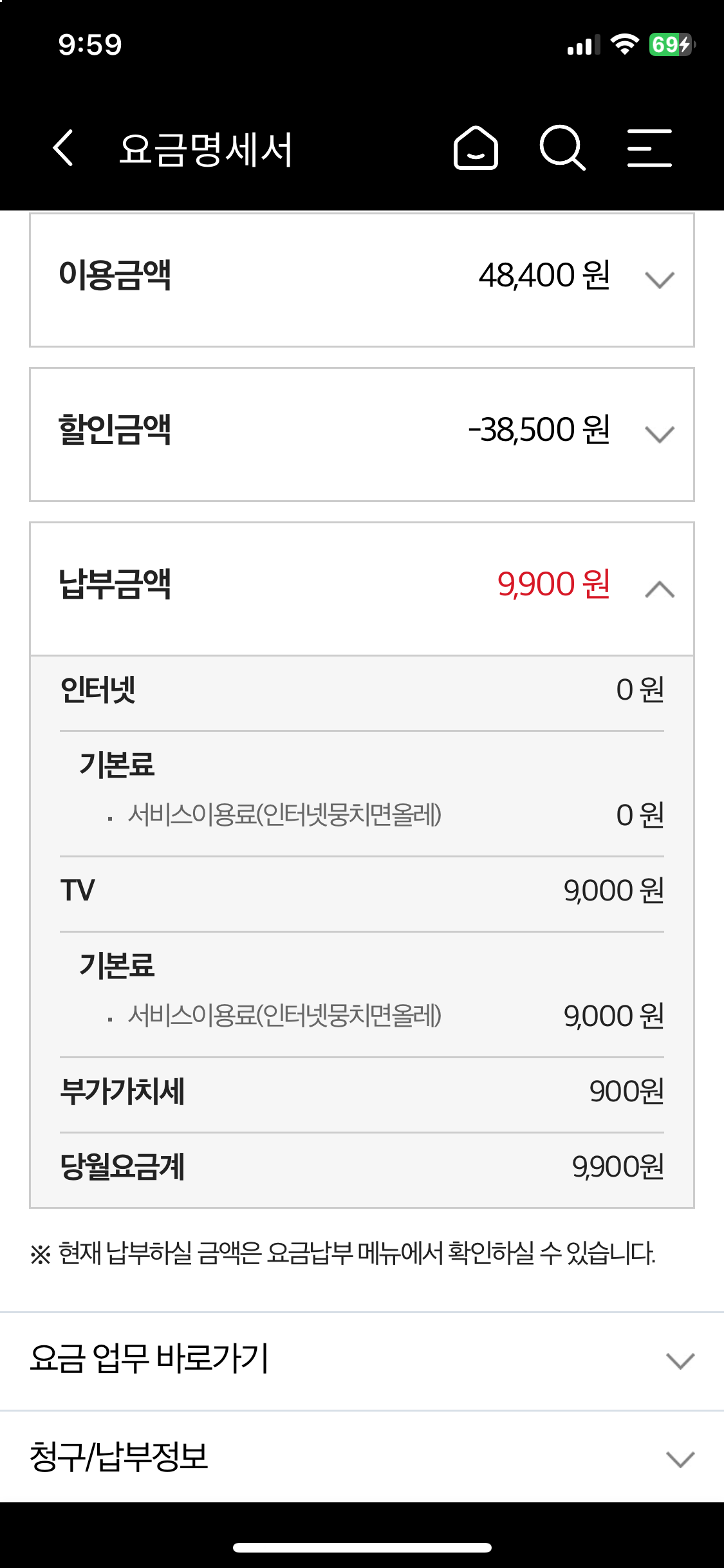
Task: Expand 요금 업무 바로가기 dropdown
Action: pos(680,1360)
